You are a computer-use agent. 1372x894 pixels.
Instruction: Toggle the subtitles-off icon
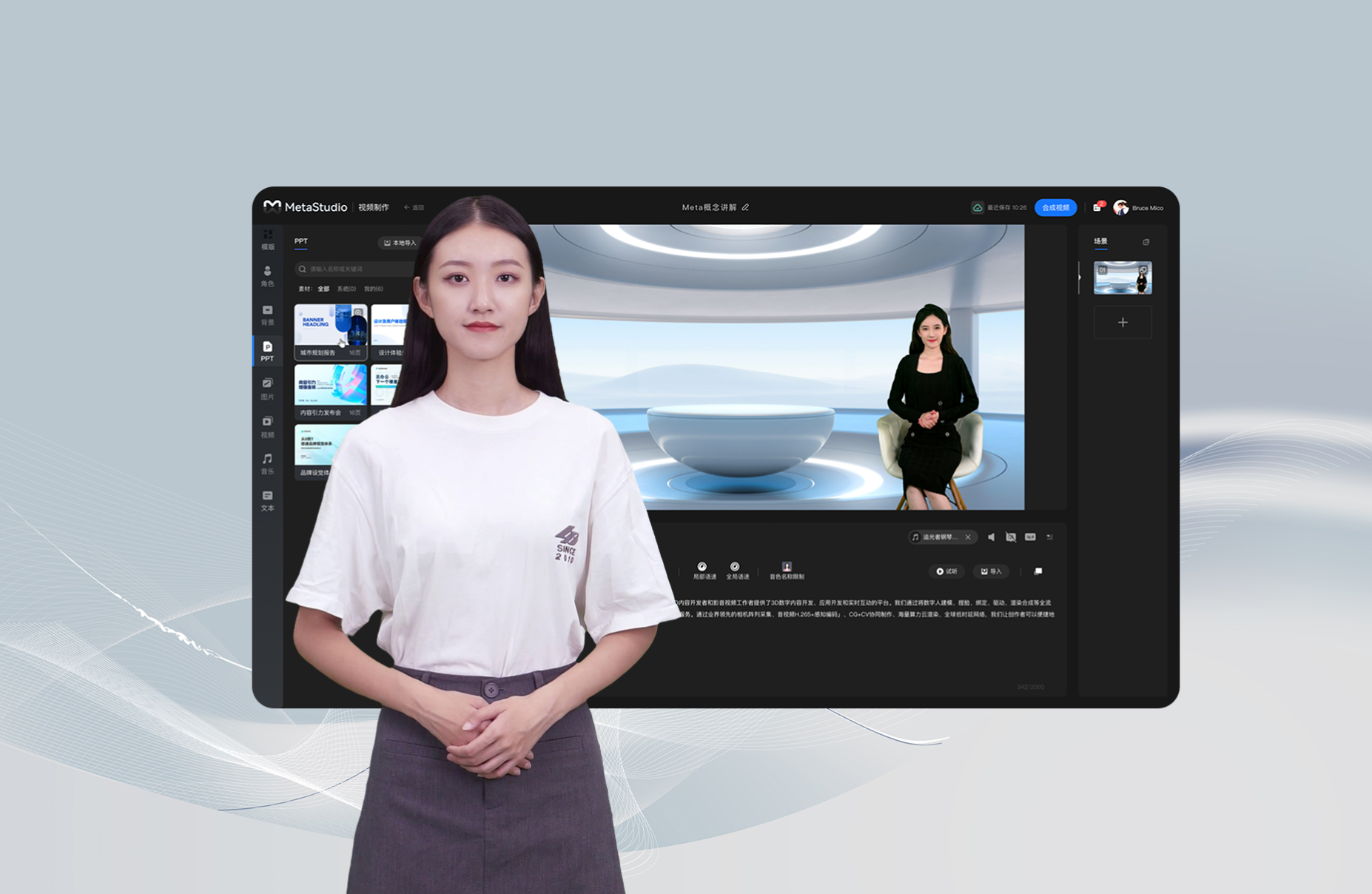click(1011, 537)
